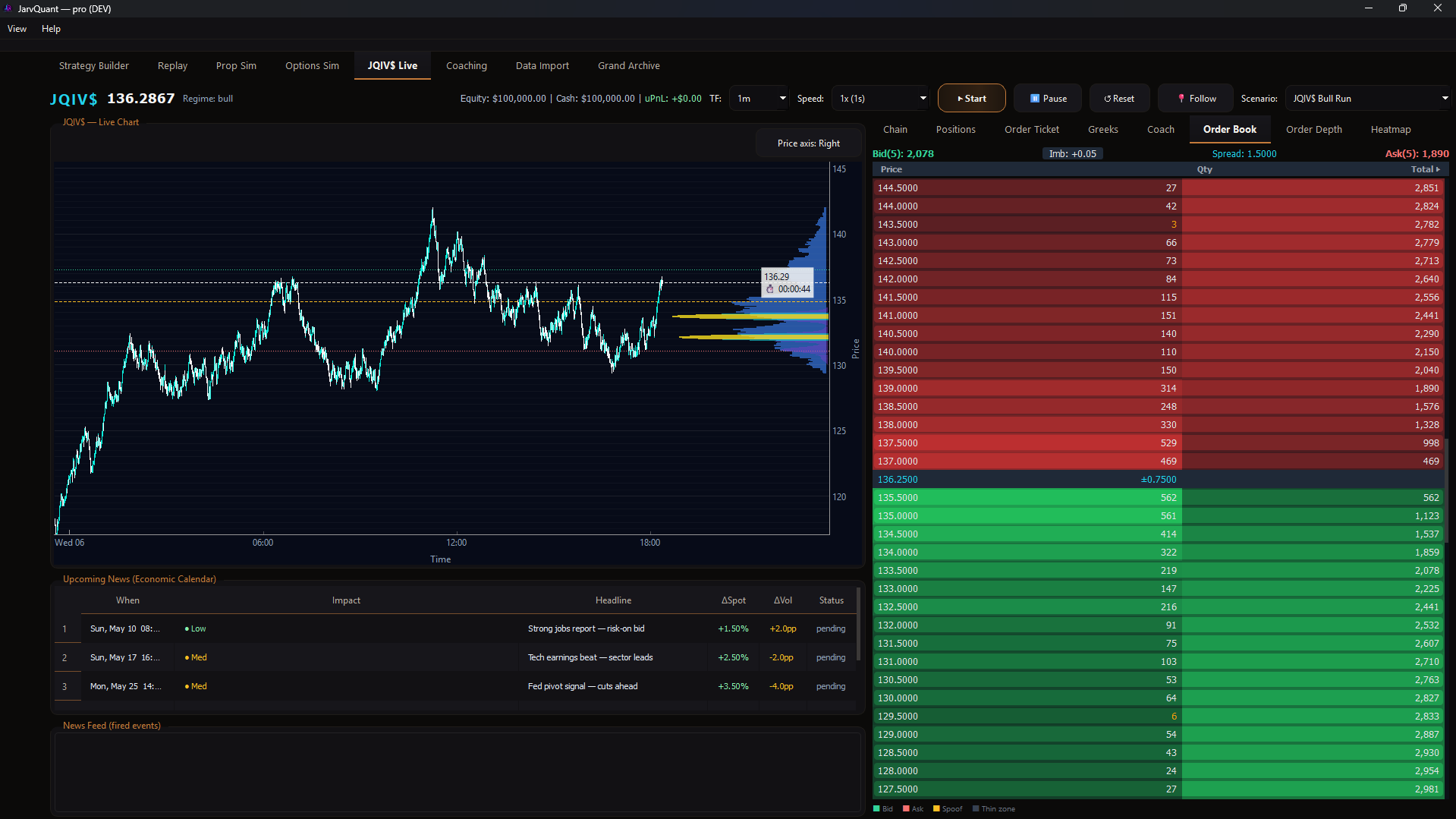Select ask level 137.0000 row

[1159, 461]
